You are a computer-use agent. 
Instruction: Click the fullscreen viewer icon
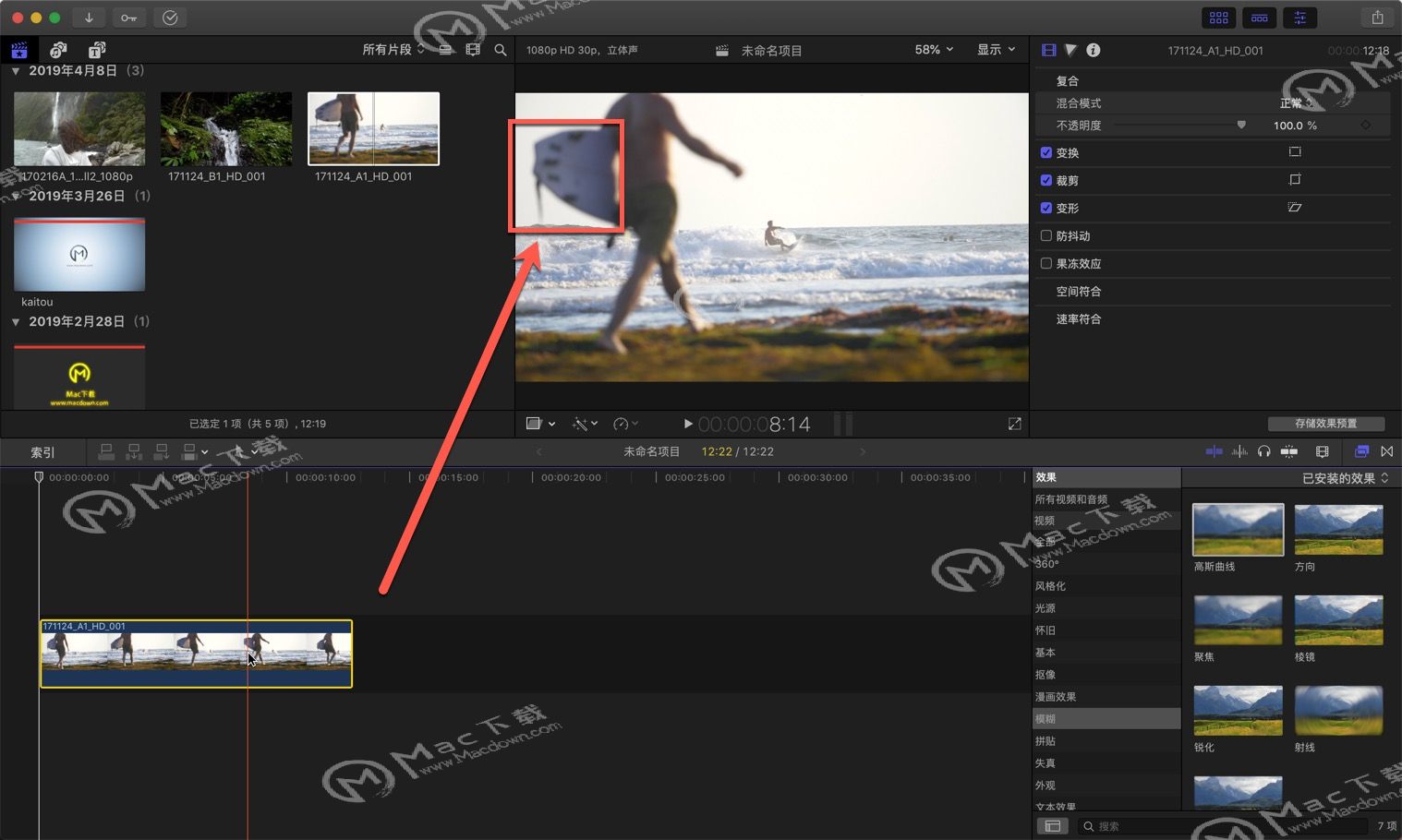[x=1014, y=424]
